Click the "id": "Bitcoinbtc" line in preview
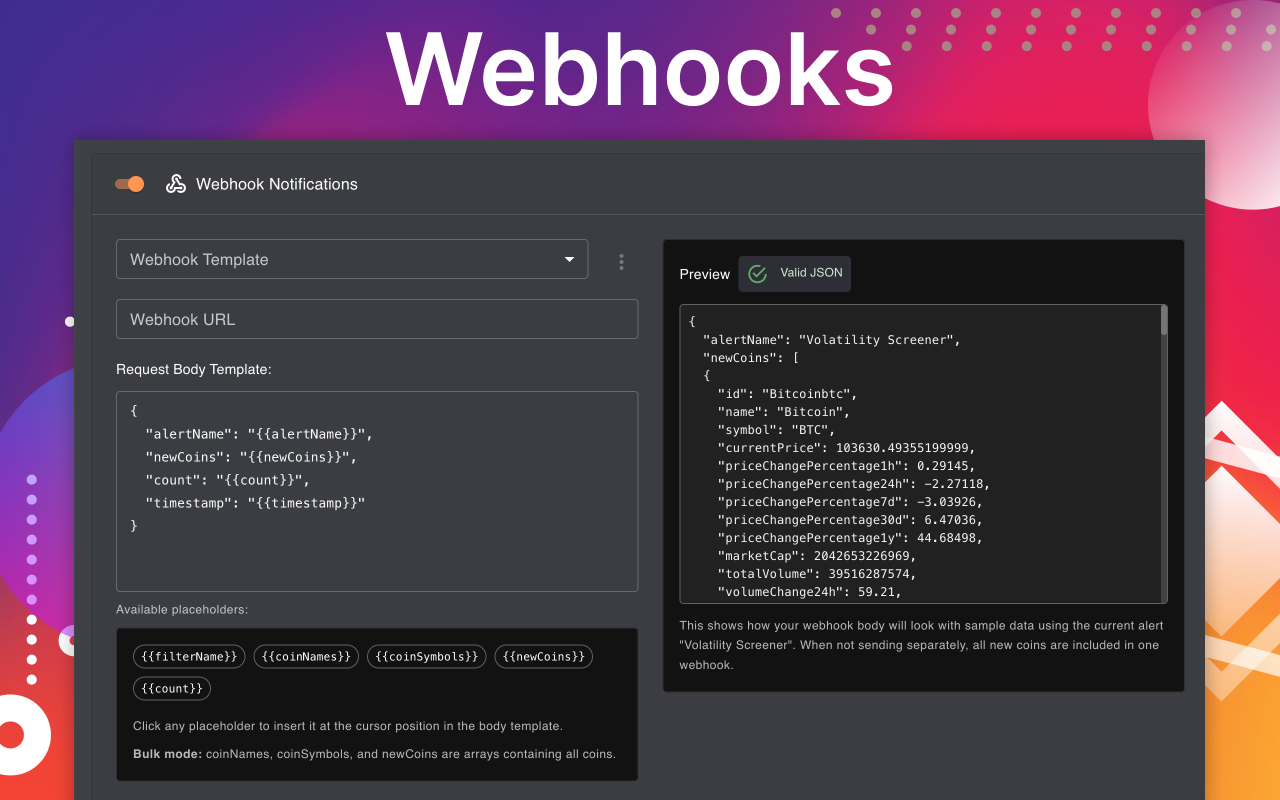 pyautogui.click(x=787, y=394)
